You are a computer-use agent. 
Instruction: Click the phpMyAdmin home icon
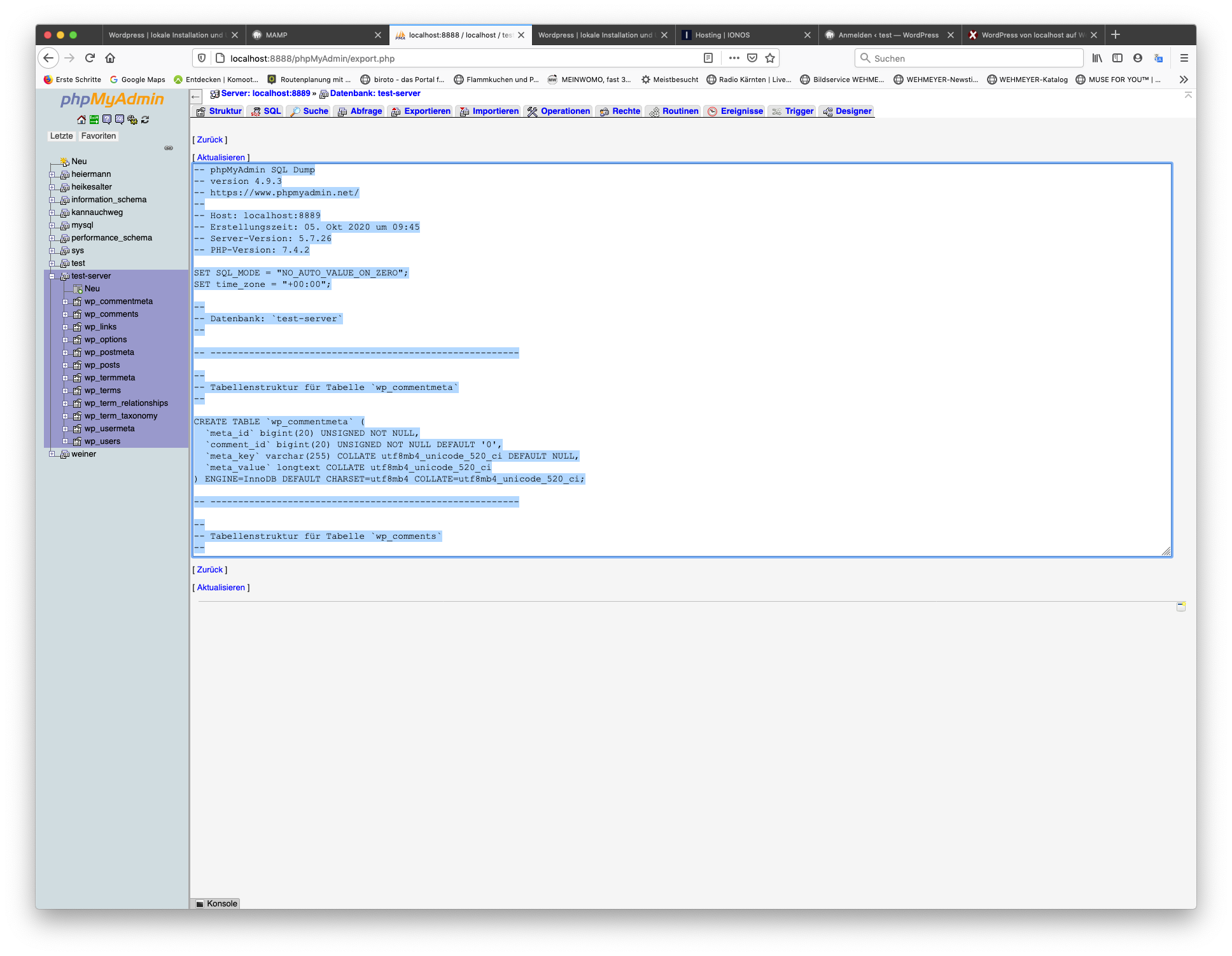(81, 120)
